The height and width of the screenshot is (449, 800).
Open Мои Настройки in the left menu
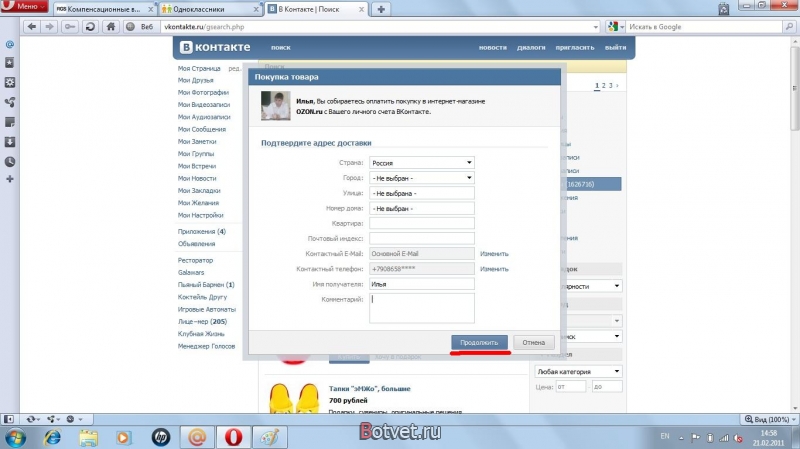201,215
